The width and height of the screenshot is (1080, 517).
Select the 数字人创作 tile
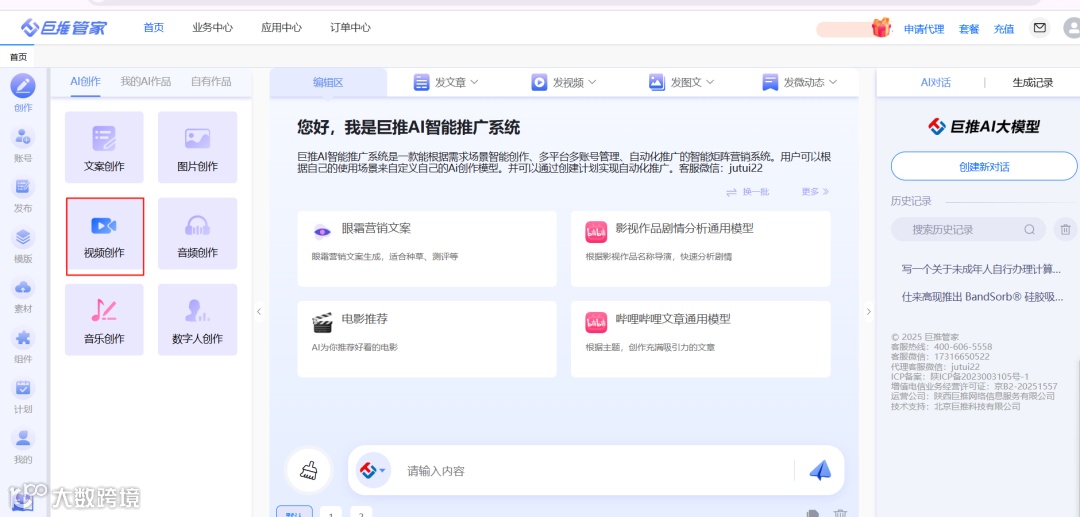[197, 319]
